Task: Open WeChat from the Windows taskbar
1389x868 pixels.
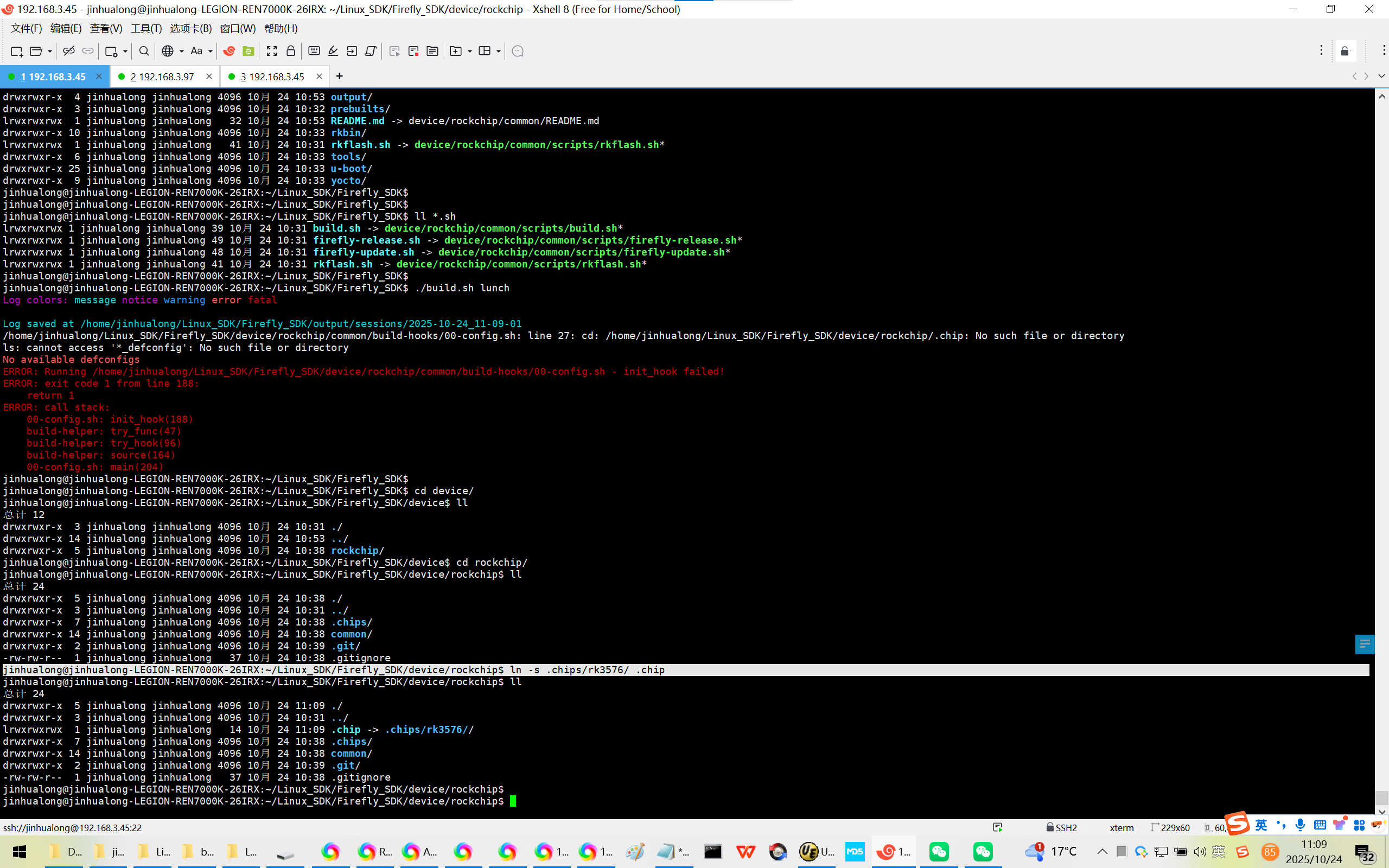Action: (939, 851)
